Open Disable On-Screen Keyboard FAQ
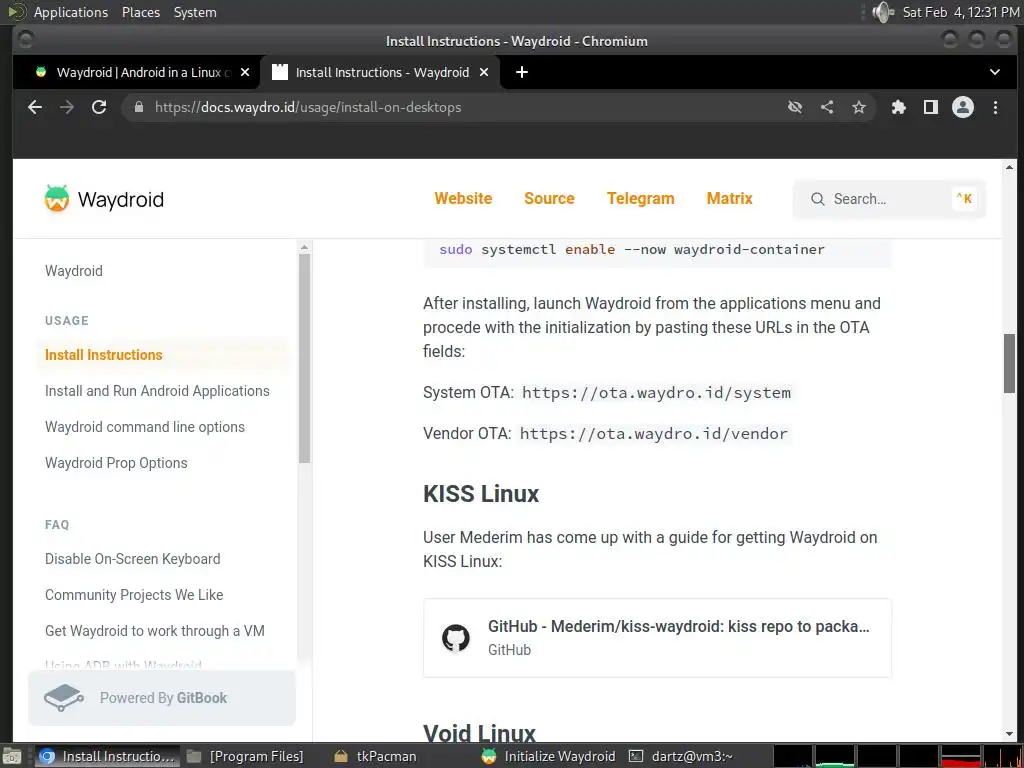Viewport: 1024px width, 768px height. tap(133, 559)
